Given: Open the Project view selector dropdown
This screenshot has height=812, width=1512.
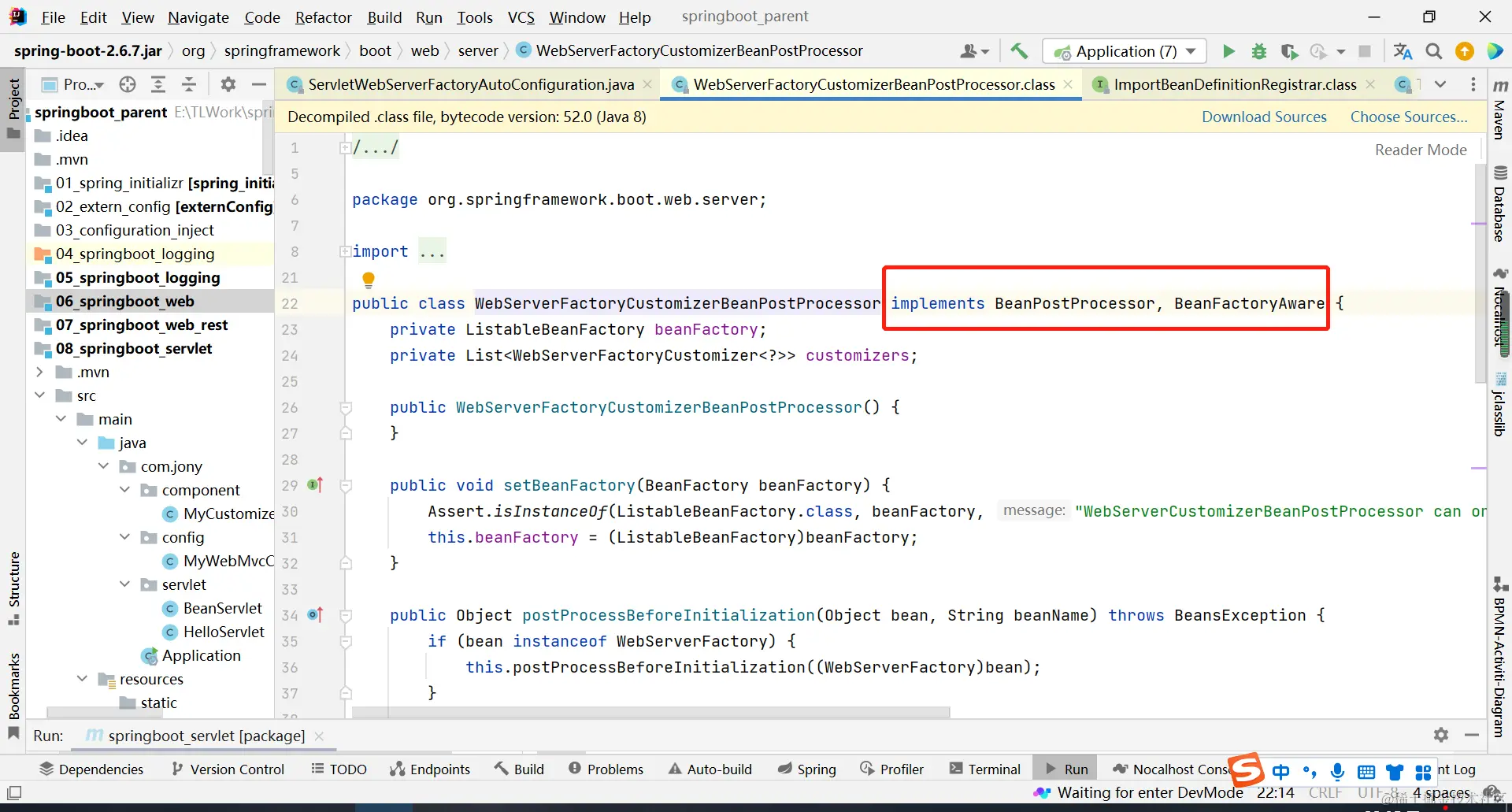Looking at the screenshot, I should (x=73, y=84).
